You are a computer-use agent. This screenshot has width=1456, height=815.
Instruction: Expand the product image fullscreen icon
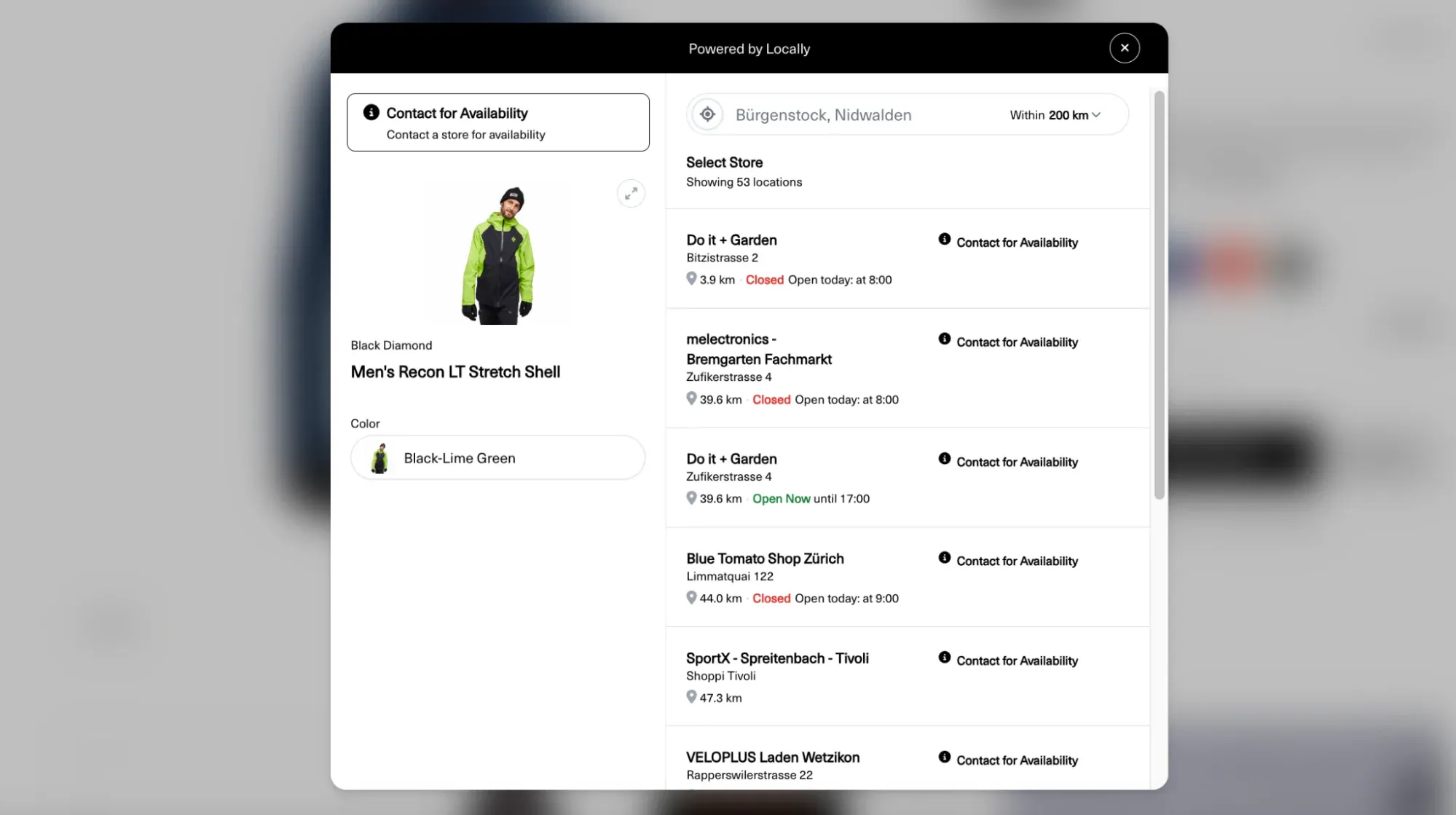(631, 193)
